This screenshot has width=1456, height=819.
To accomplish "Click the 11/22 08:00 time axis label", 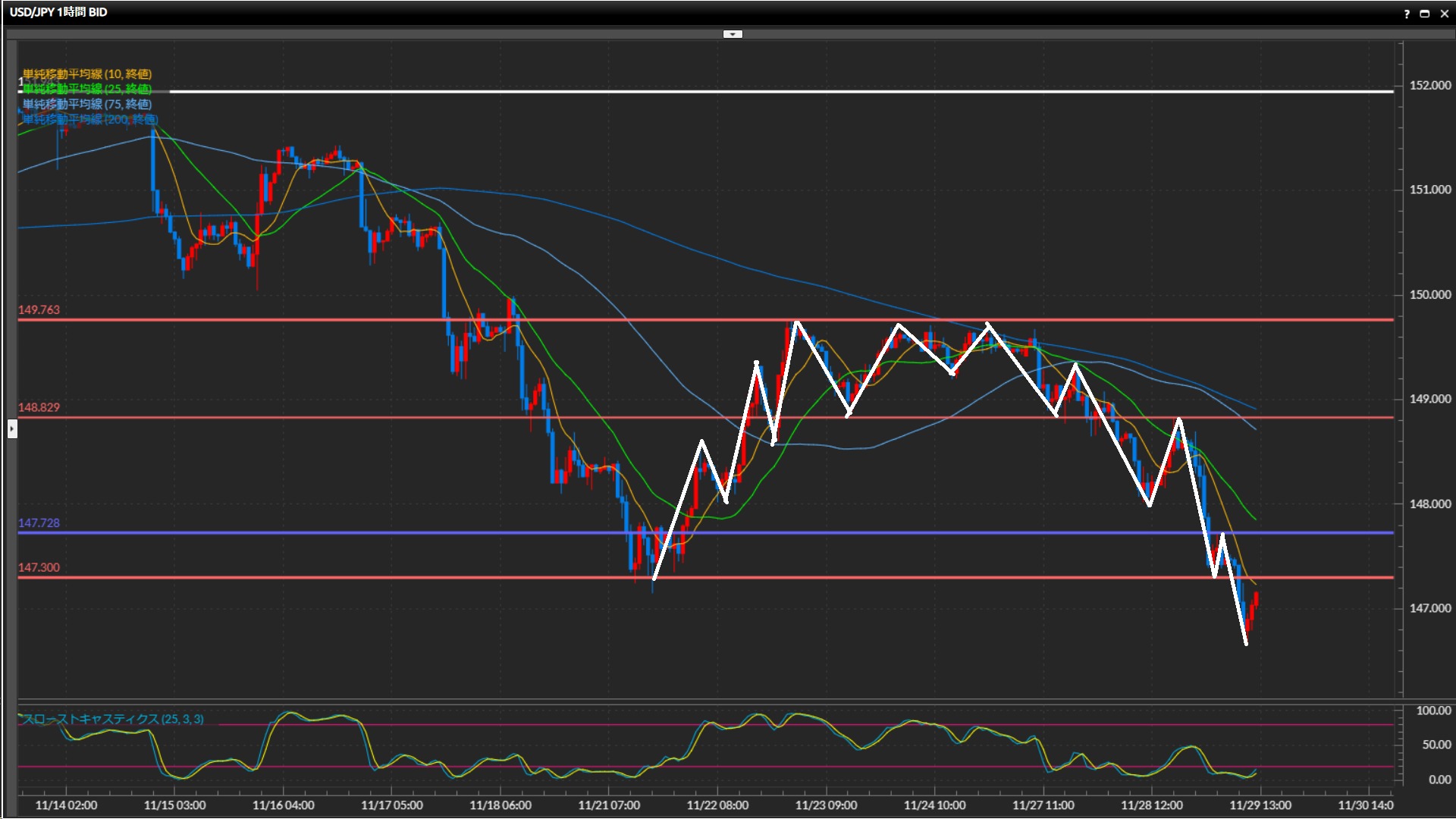I will pos(717,805).
